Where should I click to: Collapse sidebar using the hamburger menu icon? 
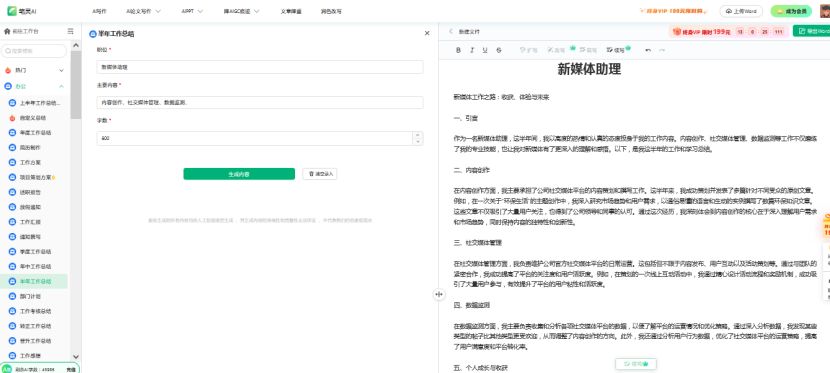click(x=70, y=31)
